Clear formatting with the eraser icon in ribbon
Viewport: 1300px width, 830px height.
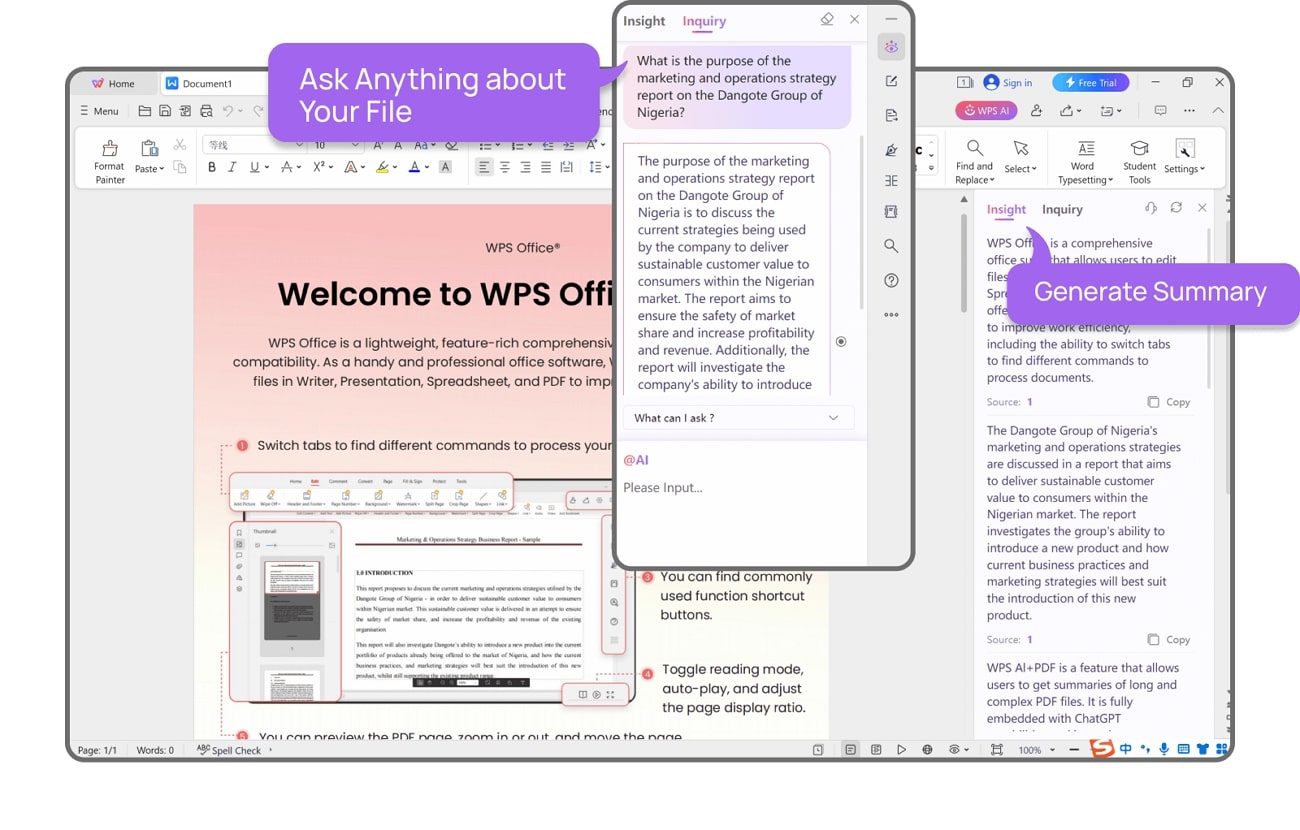(x=451, y=145)
